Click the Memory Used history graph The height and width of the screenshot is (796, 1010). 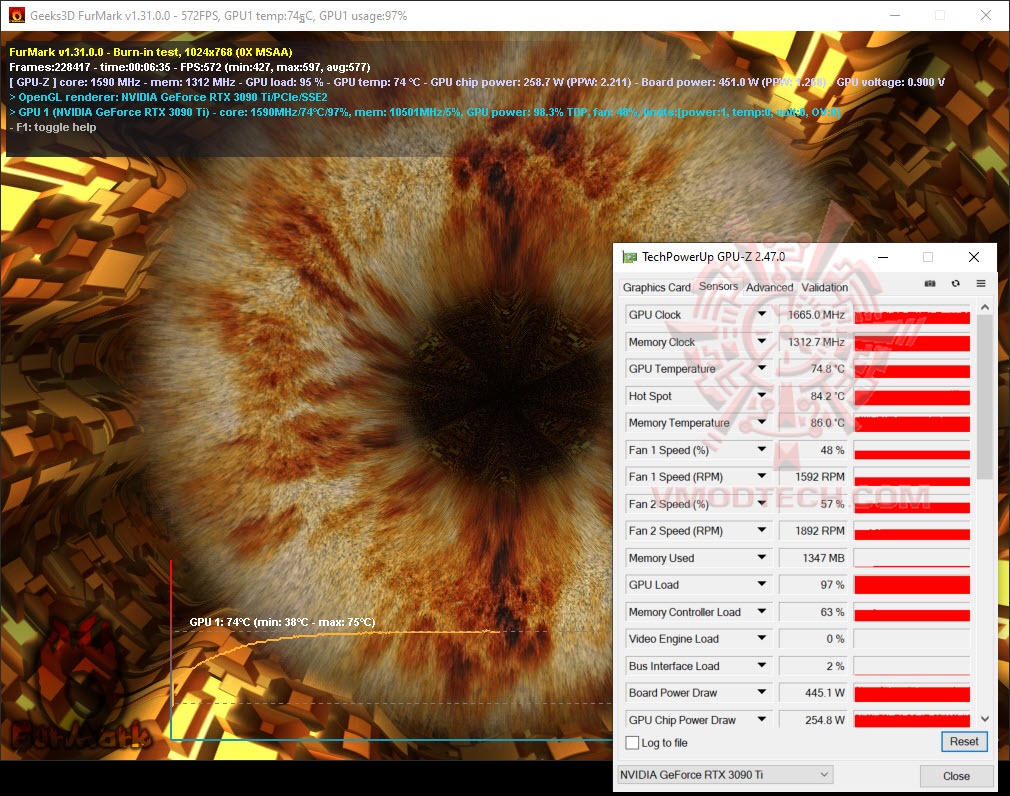[x=911, y=558]
